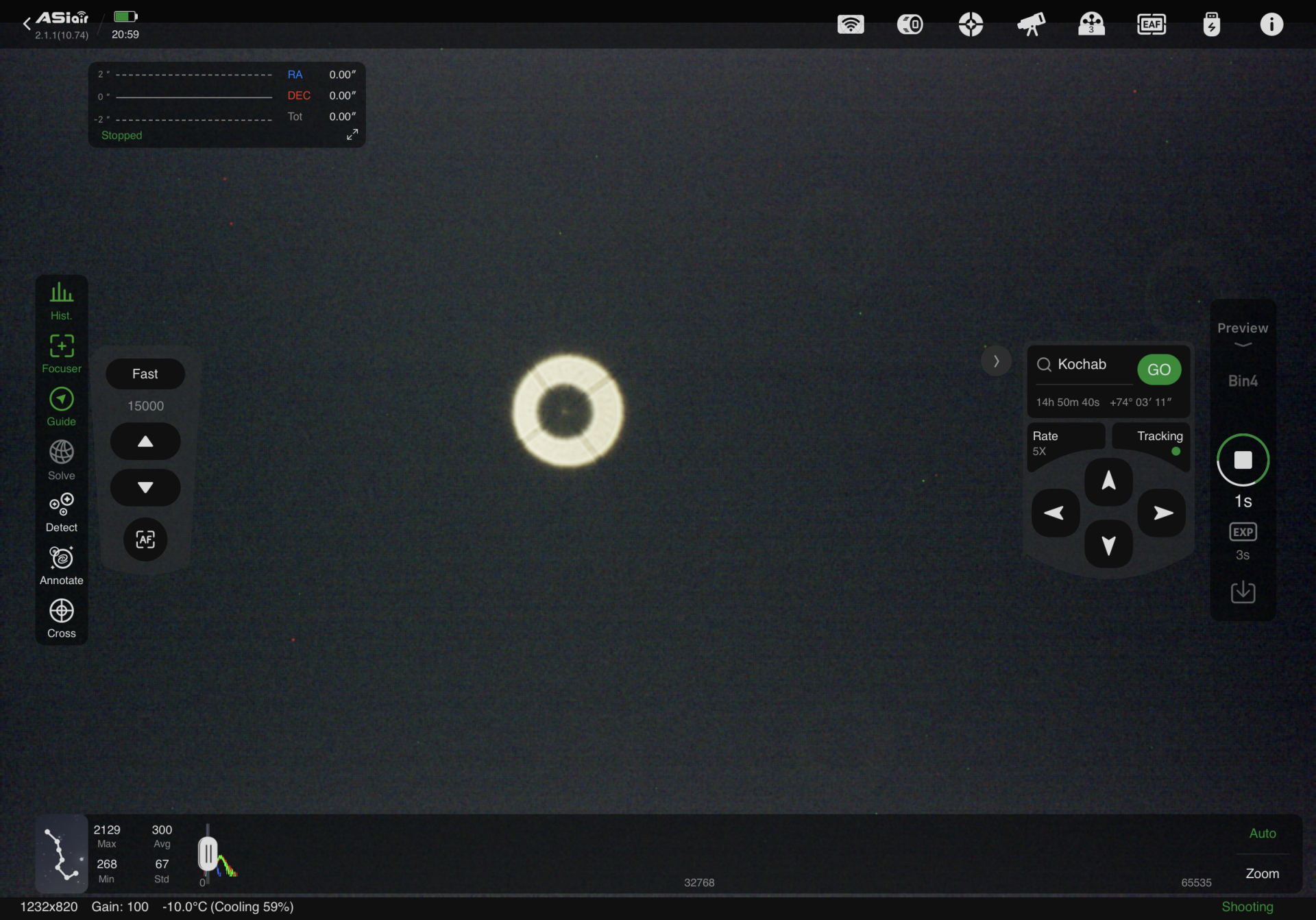
Task: Select Zoom in histogram bar
Action: (1263, 873)
